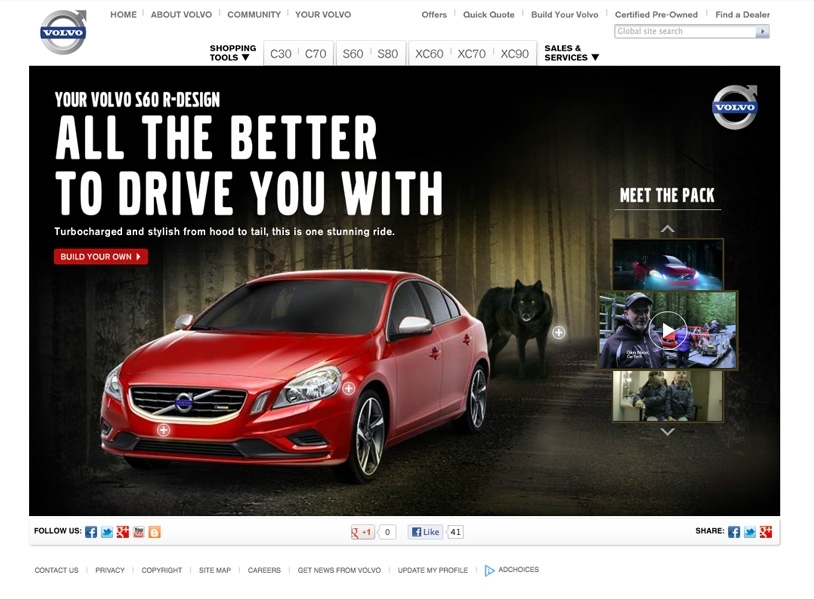This screenshot has height=600, width=814.
Task: Expand the Shopping Tools dropdown
Action: pos(233,52)
